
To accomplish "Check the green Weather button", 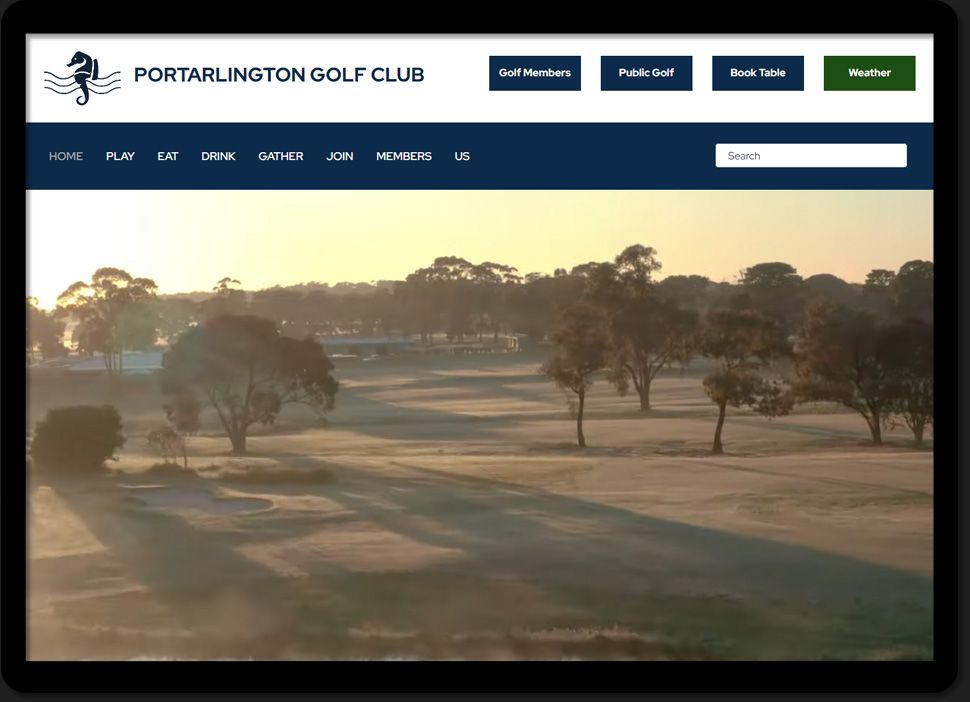I will (869, 73).
